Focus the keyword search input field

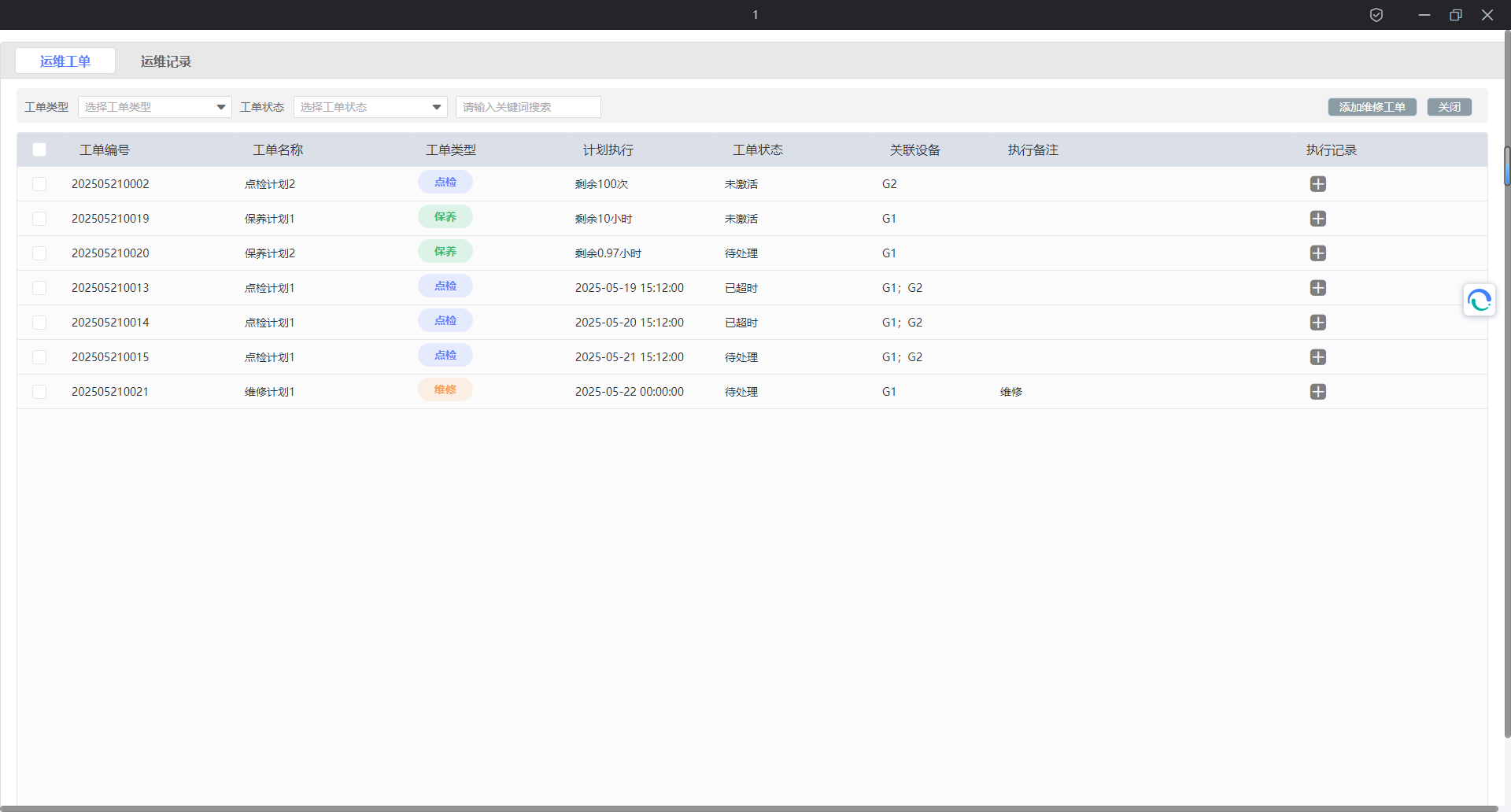tap(528, 107)
